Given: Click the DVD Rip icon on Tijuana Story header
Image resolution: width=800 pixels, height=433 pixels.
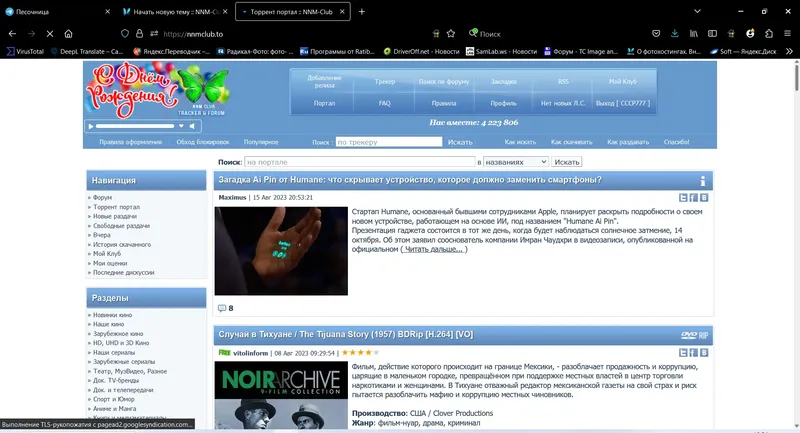Looking at the screenshot, I should click(694, 335).
